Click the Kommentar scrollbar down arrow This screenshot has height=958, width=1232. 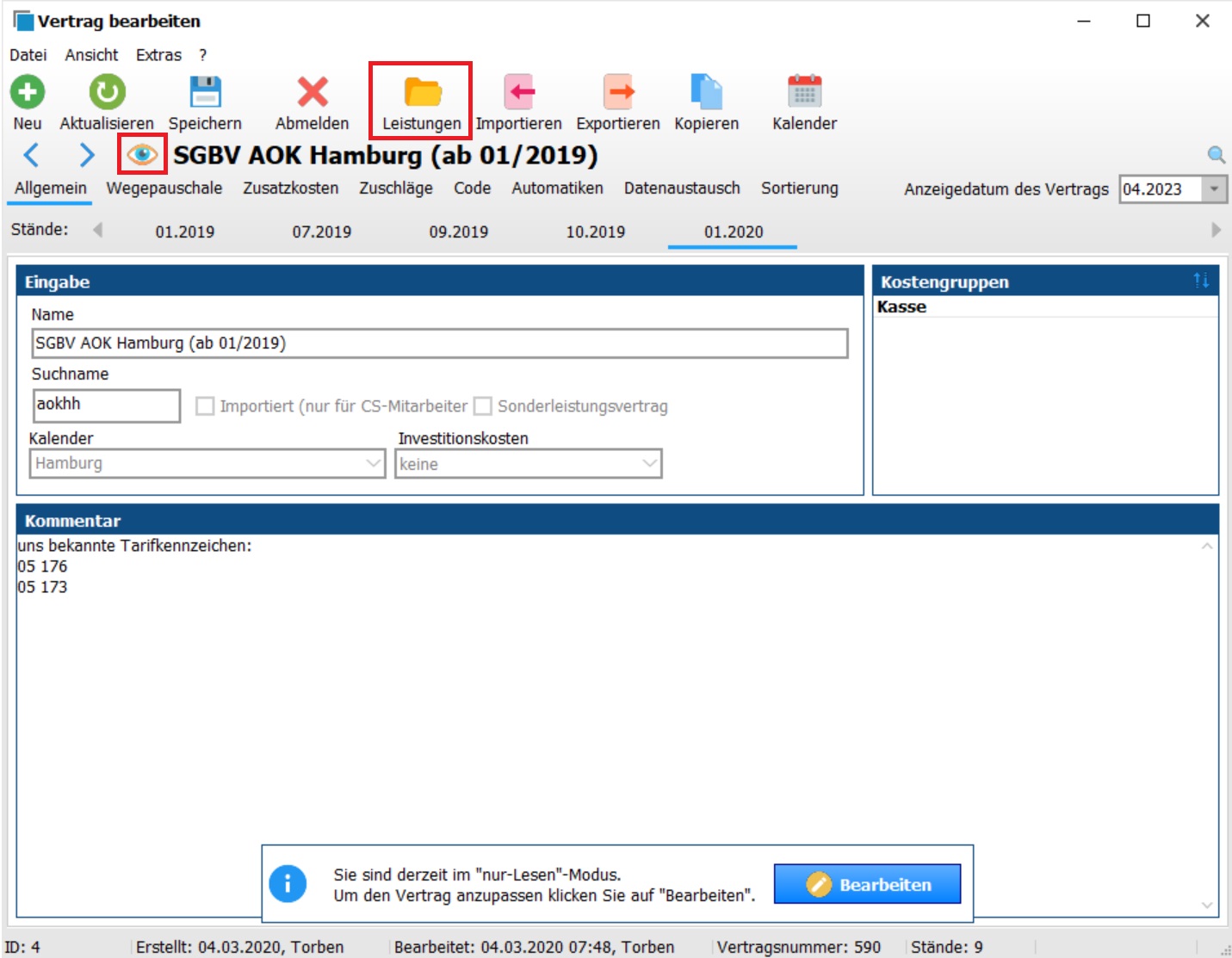pyautogui.click(x=1207, y=905)
